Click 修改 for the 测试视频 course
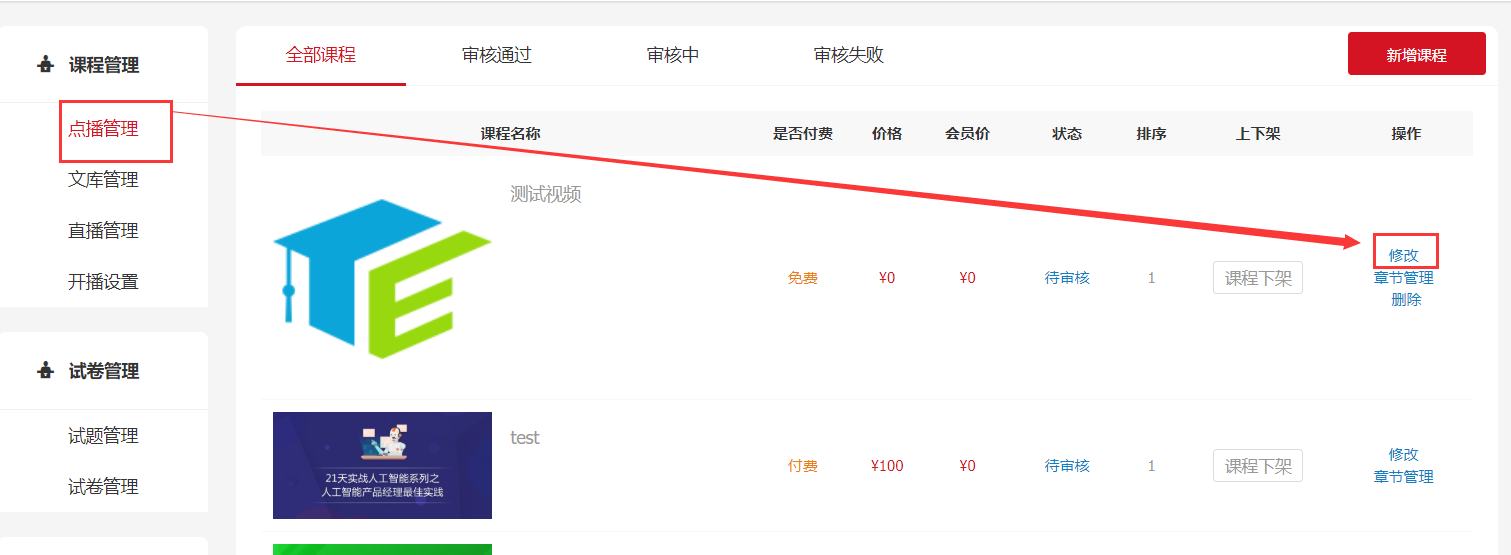The height and width of the screenshot is (555, 1511). pyautogui.click(x=1404, y=256)
